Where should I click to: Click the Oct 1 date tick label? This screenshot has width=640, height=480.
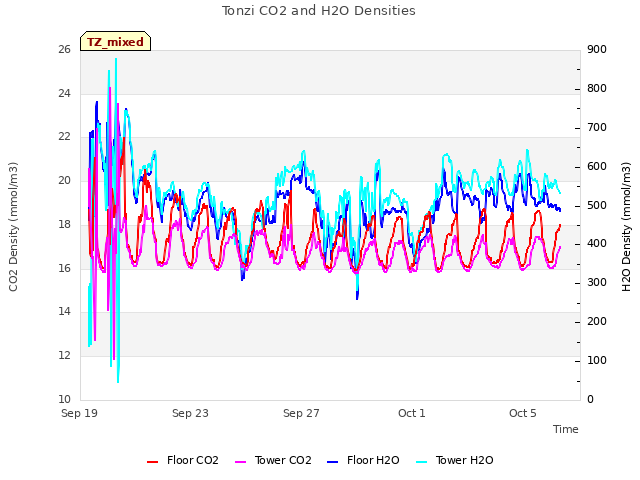(x=412, y=413)
